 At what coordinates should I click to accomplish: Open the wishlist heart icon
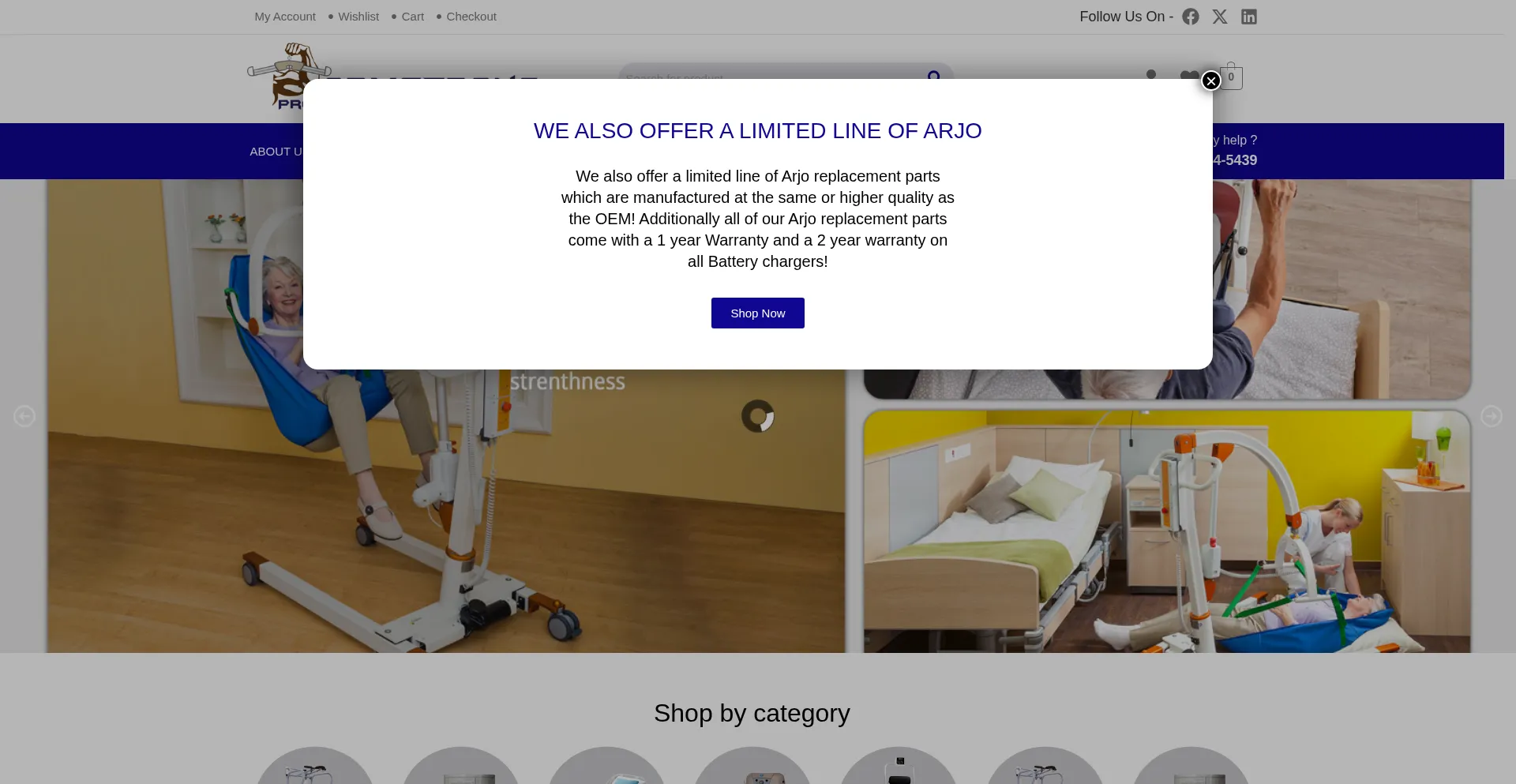pos(1189,76)
